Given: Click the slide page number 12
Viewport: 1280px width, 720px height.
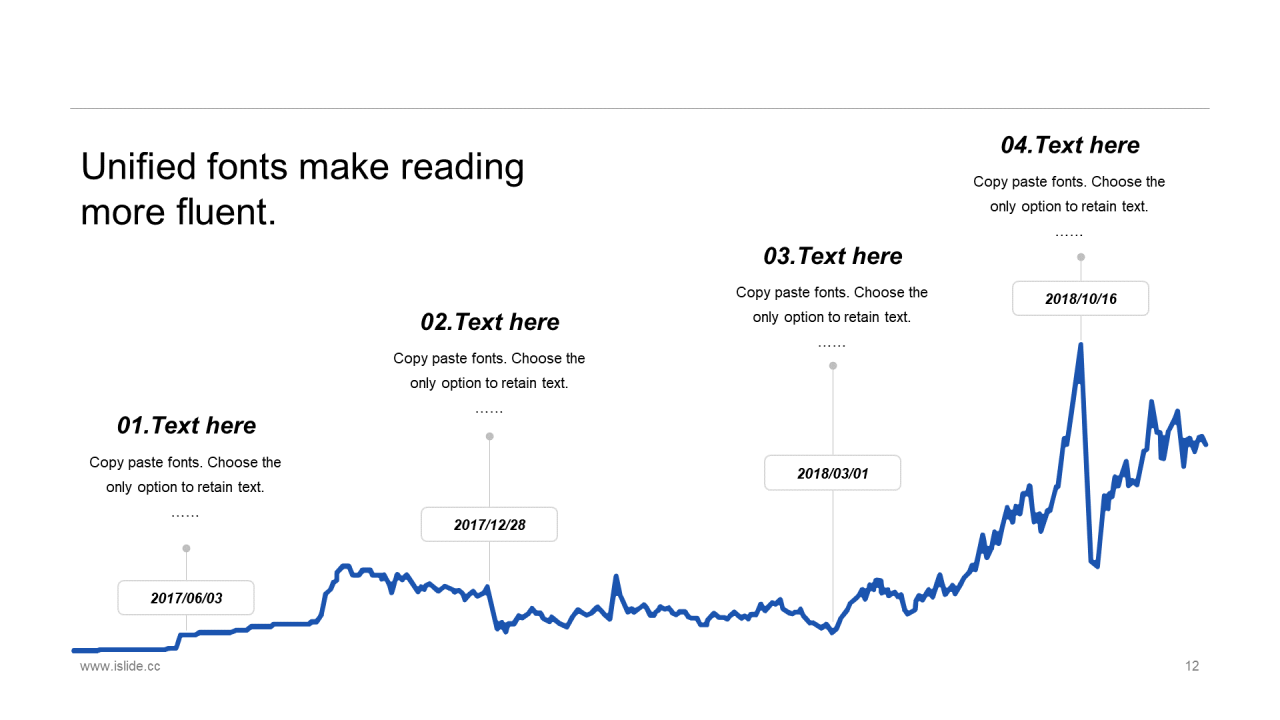Looking at the screenshot, I should [1191, 666].
